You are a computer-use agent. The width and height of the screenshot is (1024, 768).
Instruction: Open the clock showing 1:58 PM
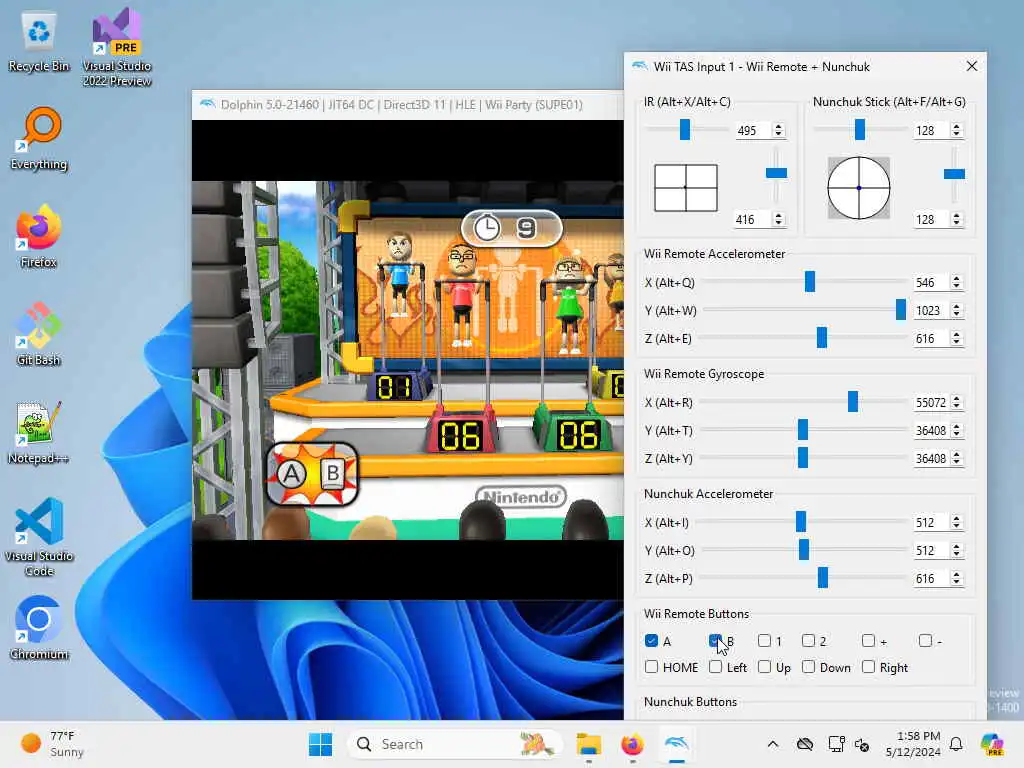tap(913, 744)
